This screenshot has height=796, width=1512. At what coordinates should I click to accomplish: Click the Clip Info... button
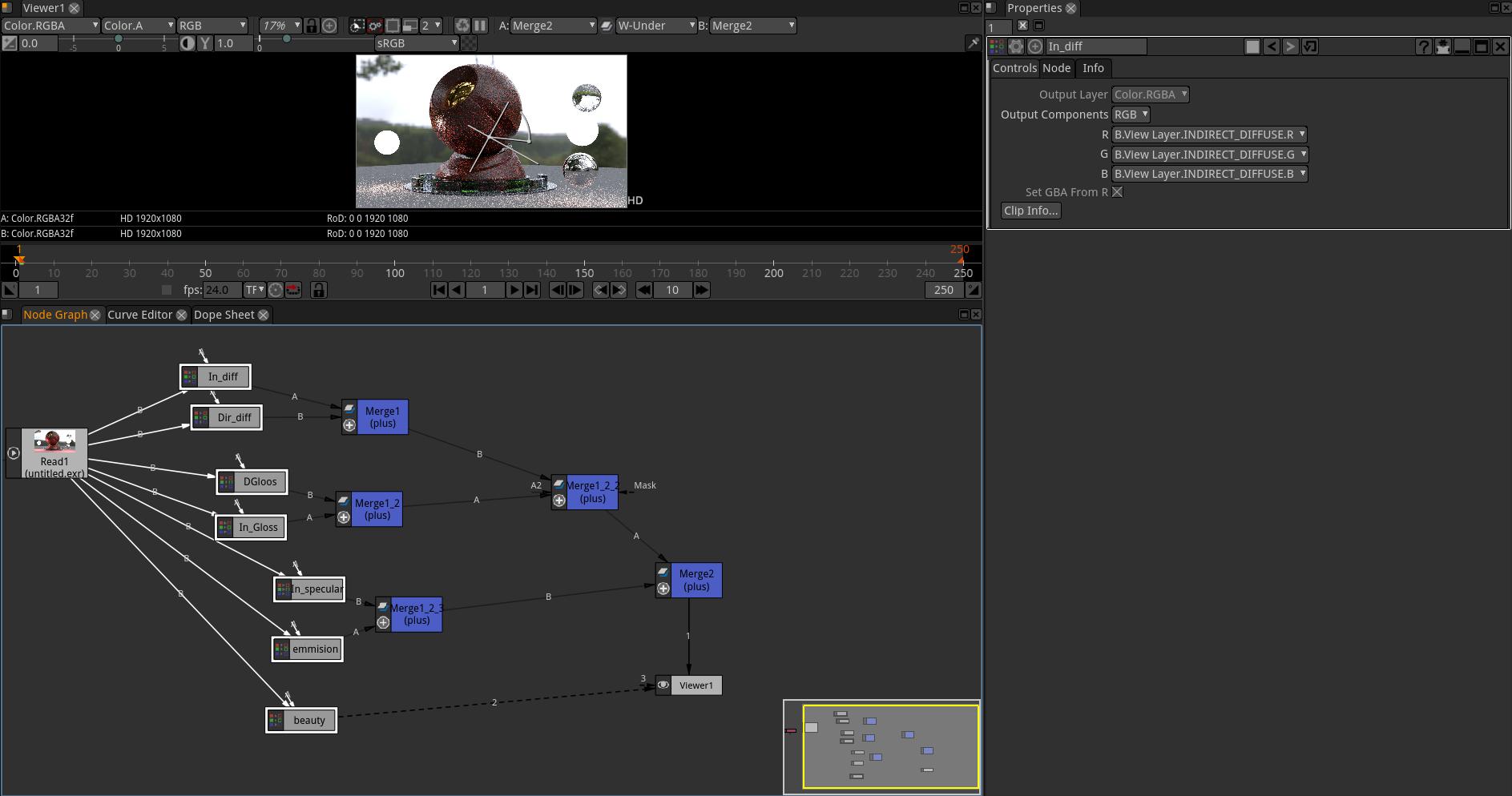1030,211
